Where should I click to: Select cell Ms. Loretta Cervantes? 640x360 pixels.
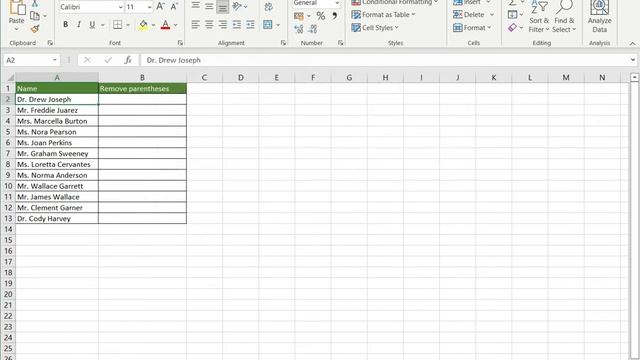click(x=57, y=164)
